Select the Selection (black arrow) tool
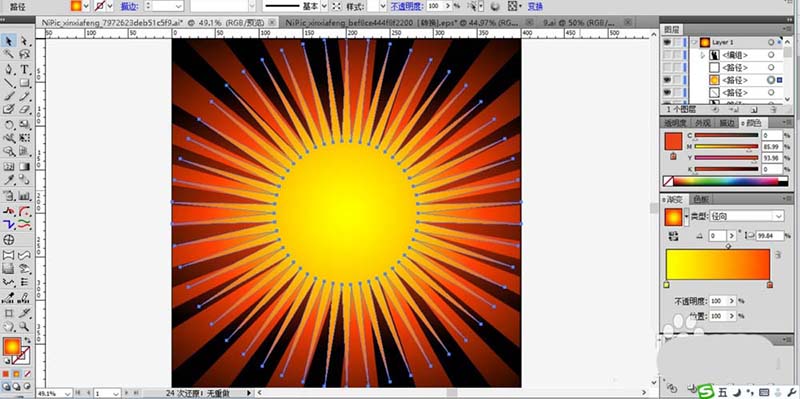 9,41
